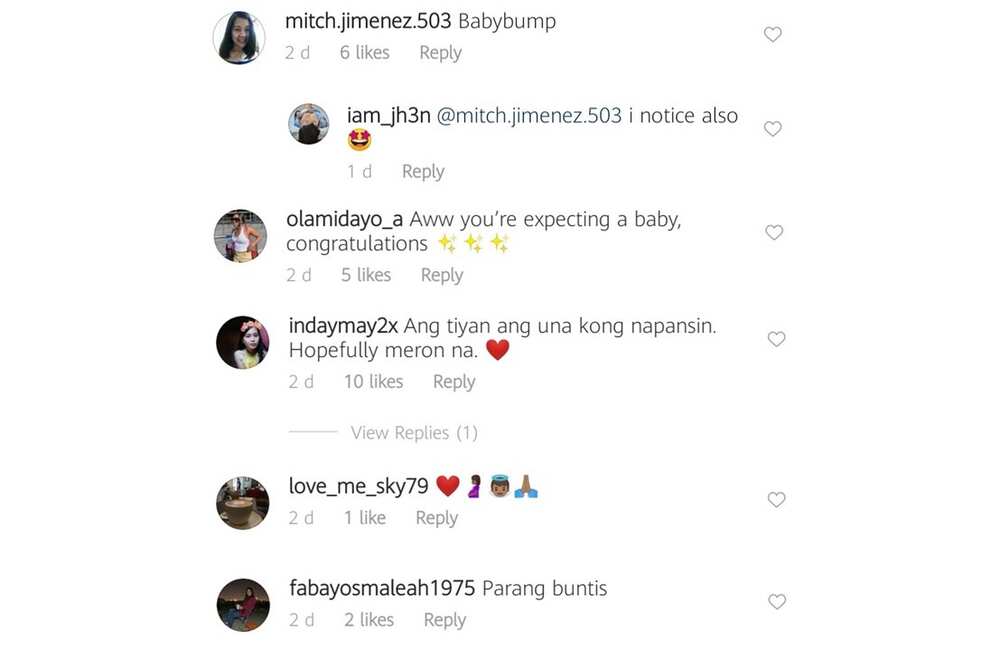Reply to indaymay2x's comment
The height and width of the screenshot is (650, 1000).
point(453,382)
